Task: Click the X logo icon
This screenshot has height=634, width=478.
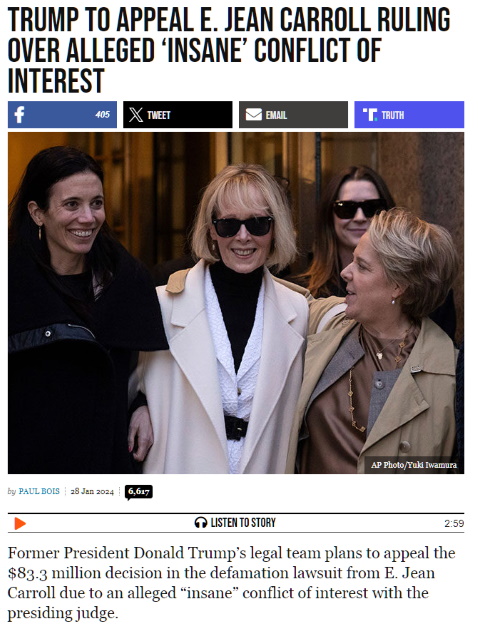Action: [x=136, y=115]
